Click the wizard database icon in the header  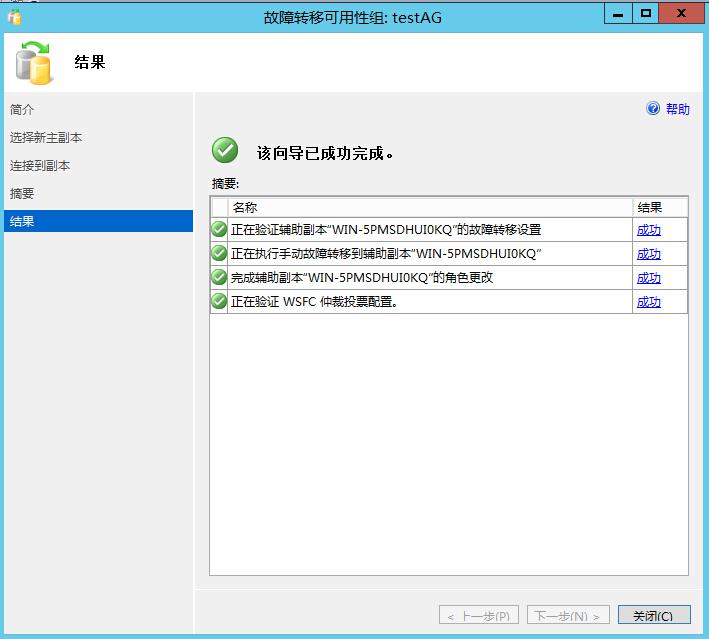(x=33, y=62)
